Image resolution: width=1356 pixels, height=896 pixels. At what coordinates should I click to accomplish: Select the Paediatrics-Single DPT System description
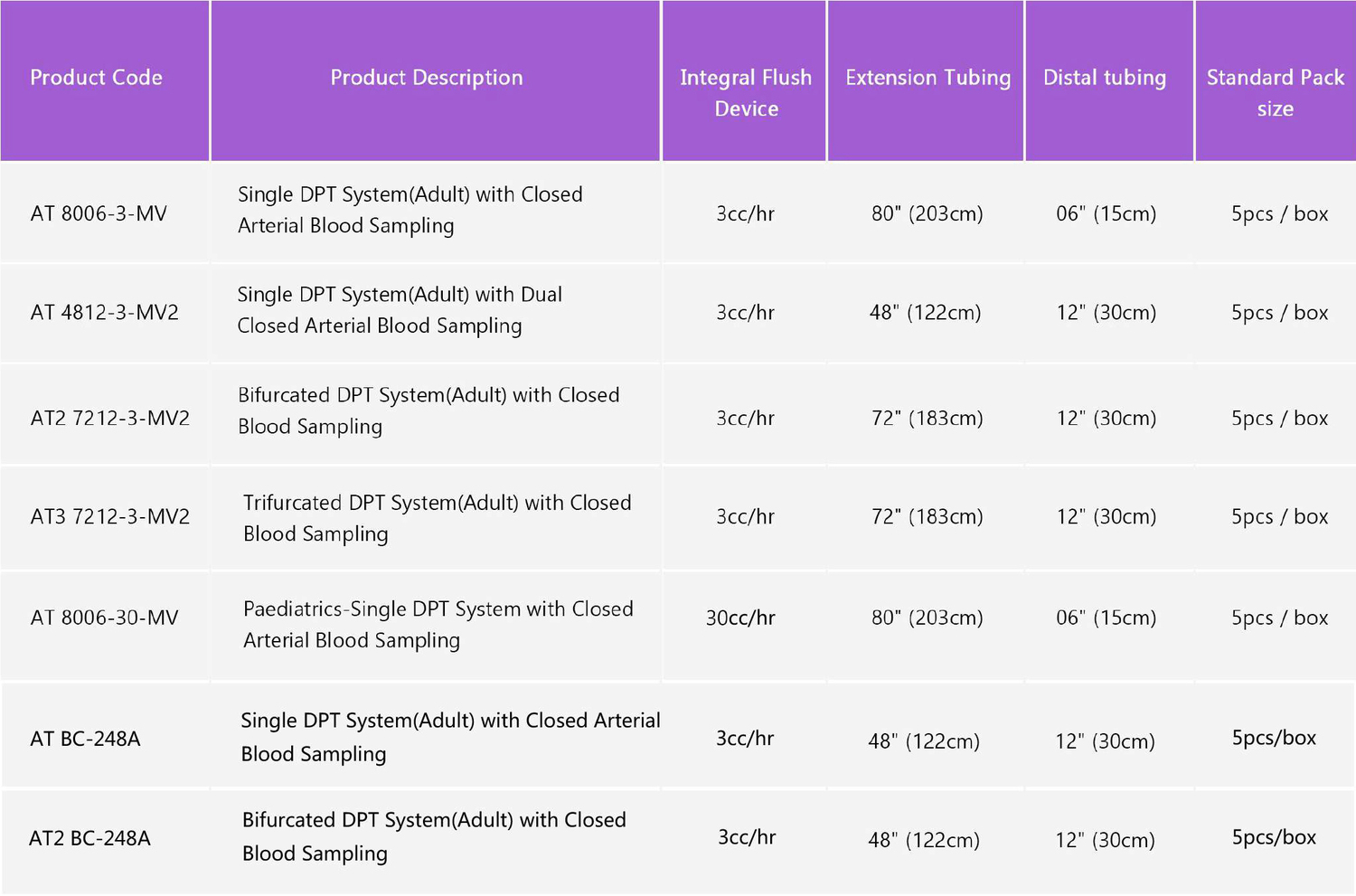pyautogui.click(x=438, y=625)
